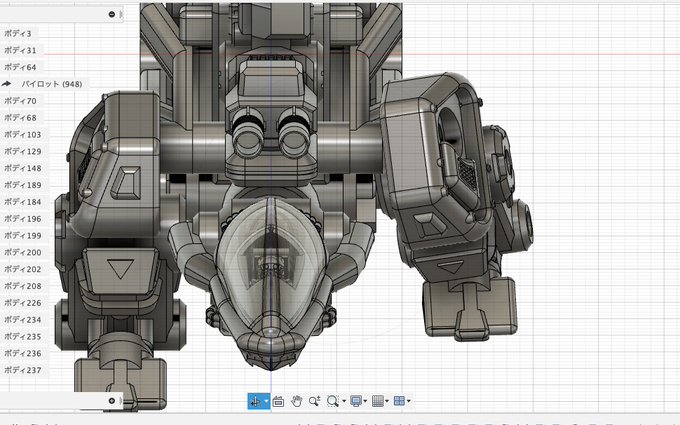Select the Zoom magnifier tool
Viewport: 680px width, 425px height.
314,401
